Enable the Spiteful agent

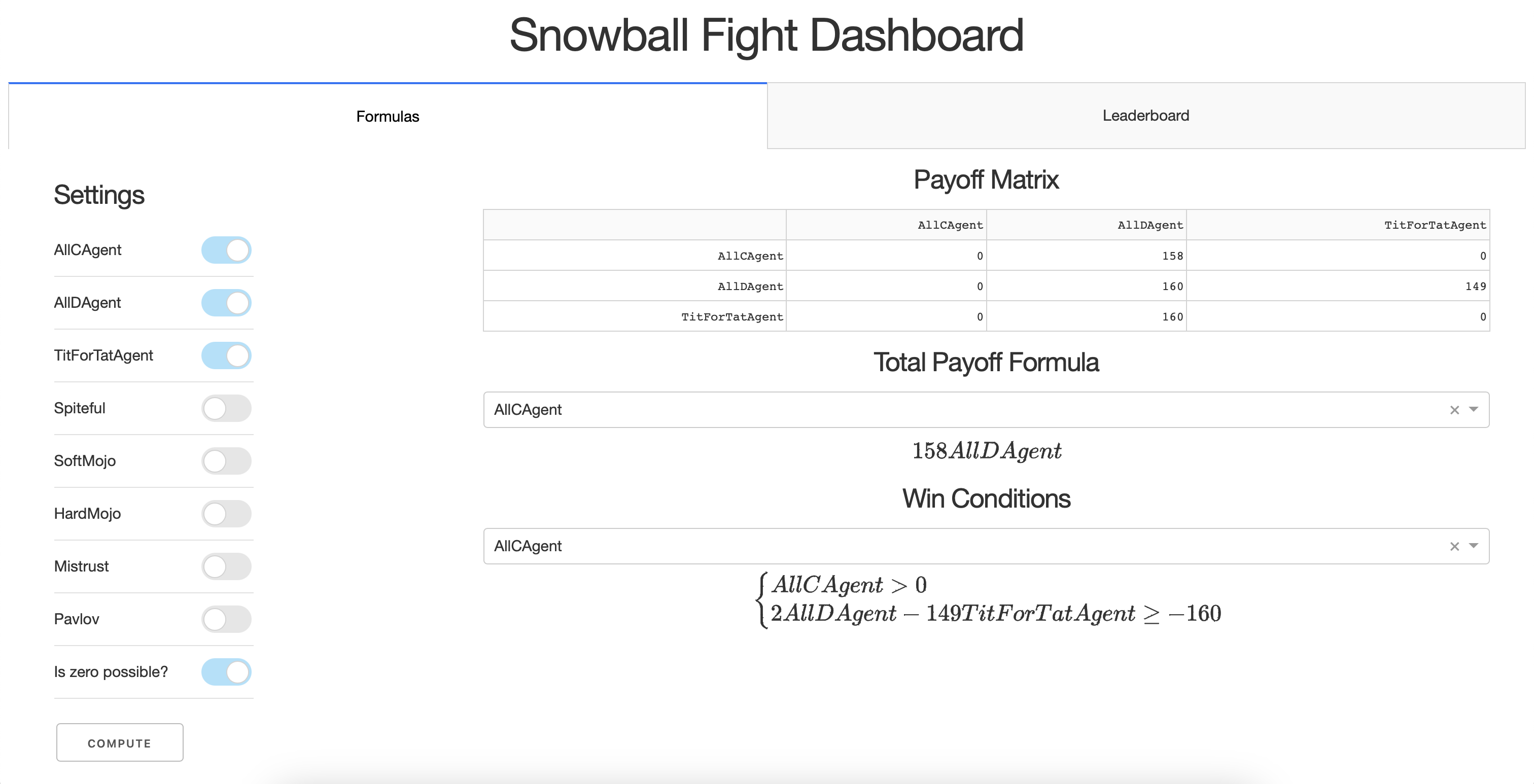[226, 408]
